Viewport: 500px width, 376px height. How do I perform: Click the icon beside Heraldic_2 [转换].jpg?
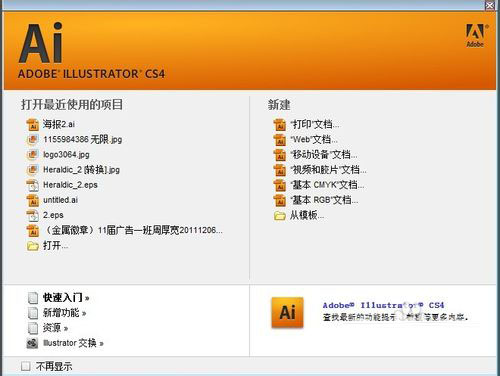[32, 170]
